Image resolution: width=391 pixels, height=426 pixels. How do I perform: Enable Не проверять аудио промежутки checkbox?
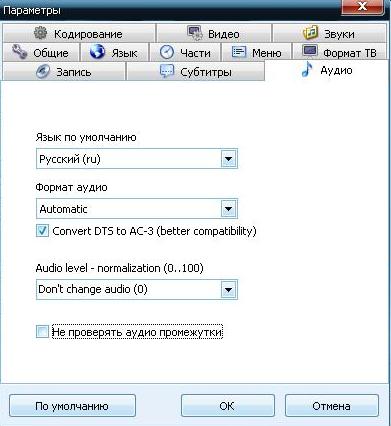pos(42,332)
